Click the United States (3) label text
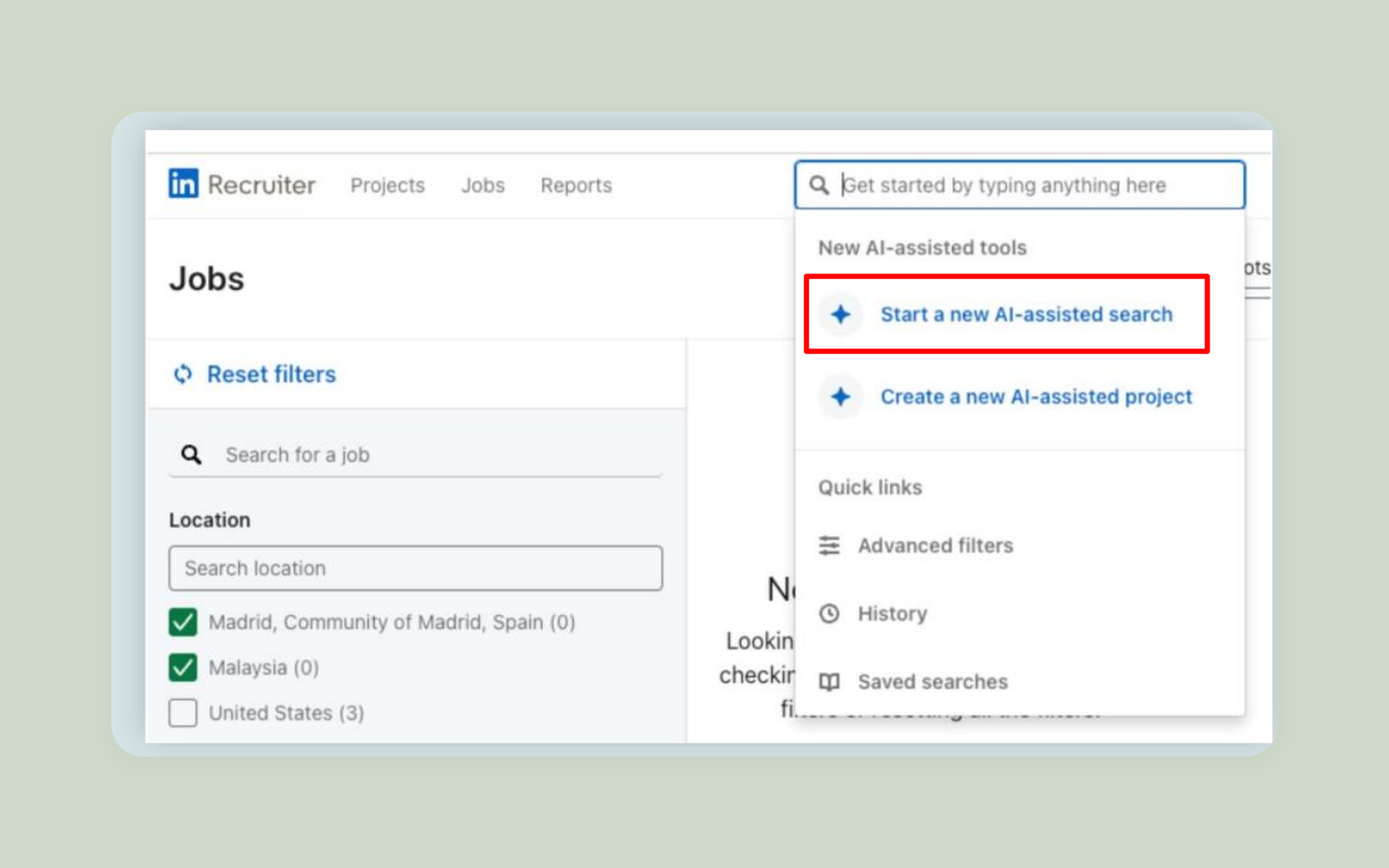Screen dimensions: 1389x868 click(286, 713)
